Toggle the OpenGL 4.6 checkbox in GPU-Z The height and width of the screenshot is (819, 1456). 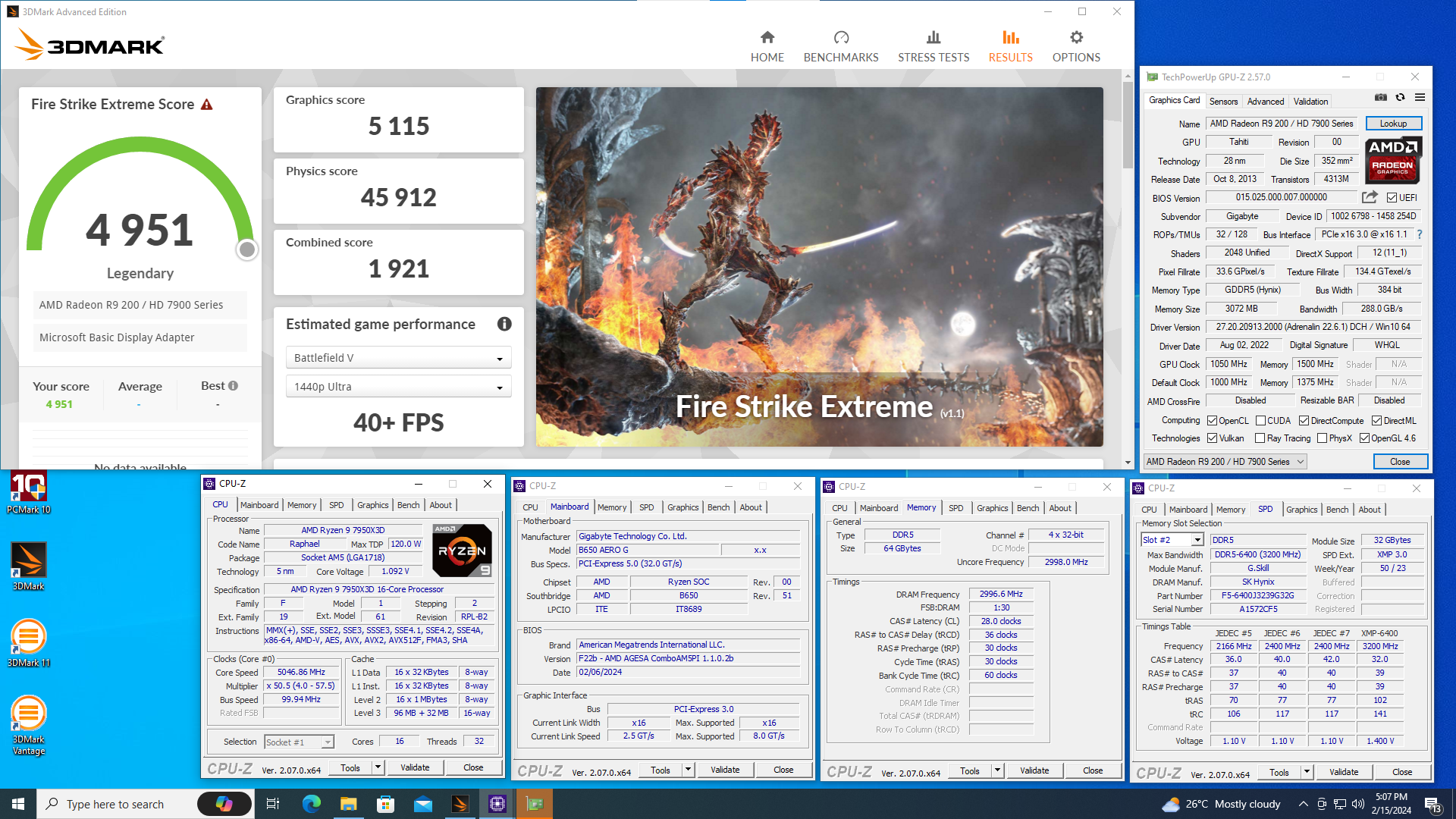(x=1364, y=438)
